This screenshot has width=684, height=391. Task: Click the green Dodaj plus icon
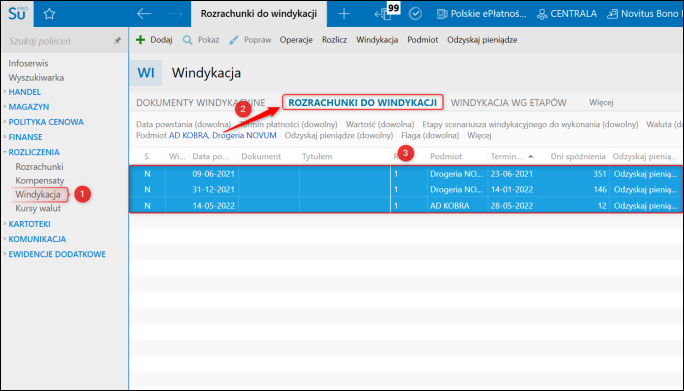[140, 40]
